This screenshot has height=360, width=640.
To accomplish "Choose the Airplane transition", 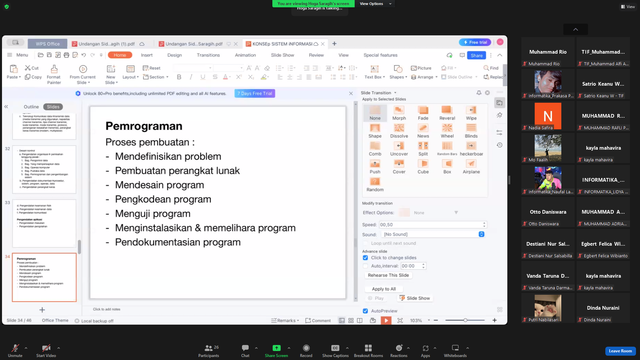I will coord(471,167).
